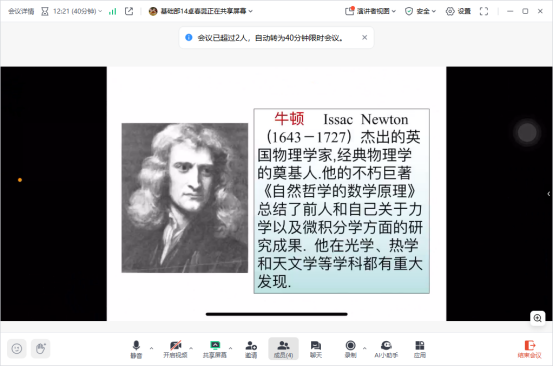Click the Issac Newton name text
Image resolution: width=553 pixels, height=366 pixels.
coord(366,120)
